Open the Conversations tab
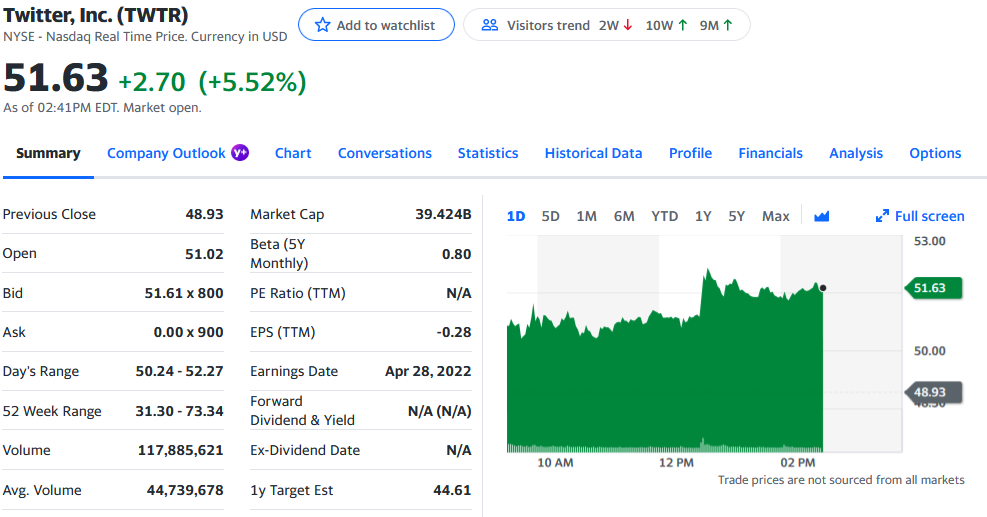987x517 pixels. (x=385, y=153)
